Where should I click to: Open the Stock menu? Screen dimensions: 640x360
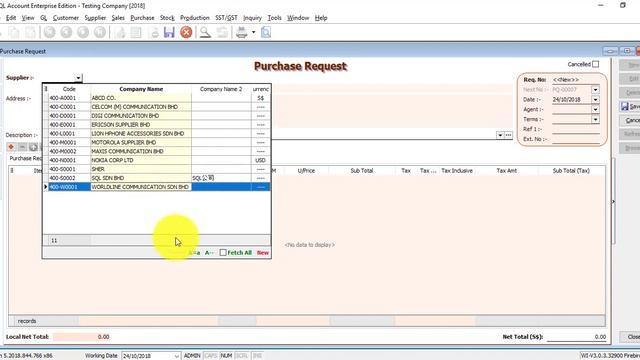click(x=167, y=18)
